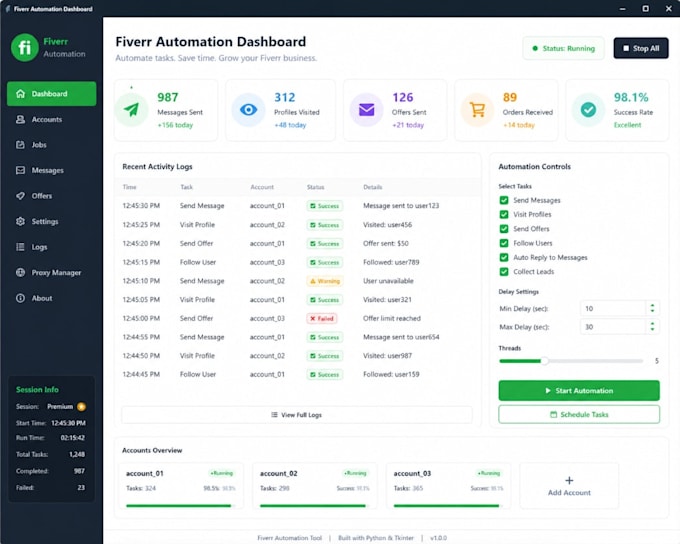
Task: Disable the Collect Leads checkbox
Action: click(x=504, y=272)
